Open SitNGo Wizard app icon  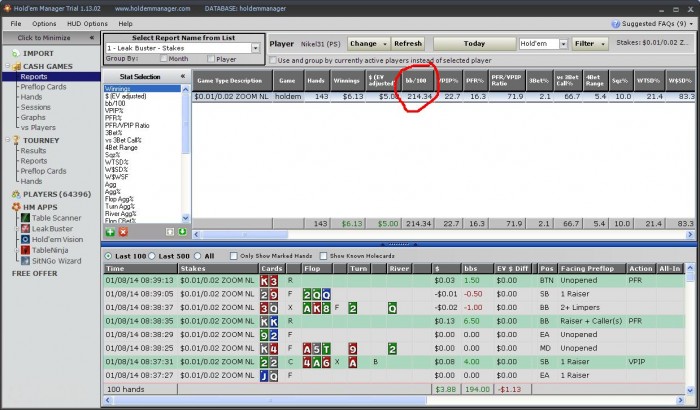25,261
